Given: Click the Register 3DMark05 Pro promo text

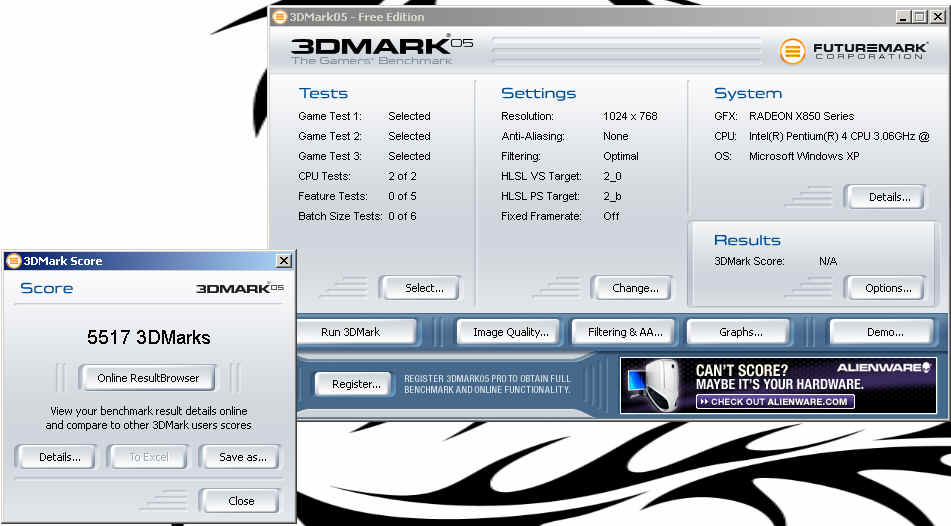Looking at the screenshot, I should click(487, 384).
